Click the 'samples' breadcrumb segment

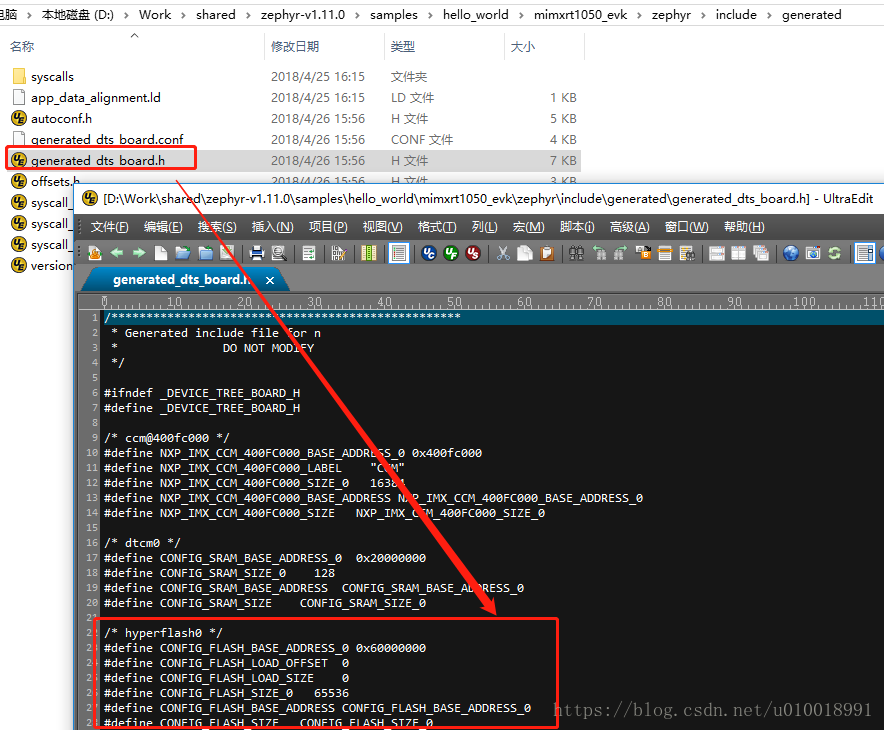394,15
